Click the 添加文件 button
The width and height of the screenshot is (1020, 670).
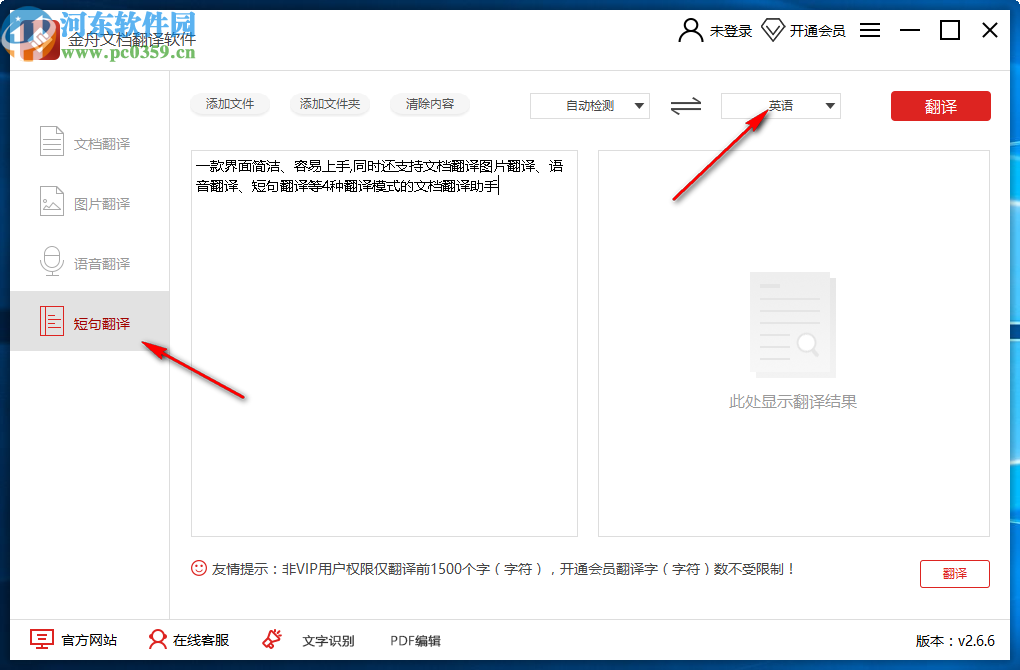pyautogui.click(x=230, y=104)
